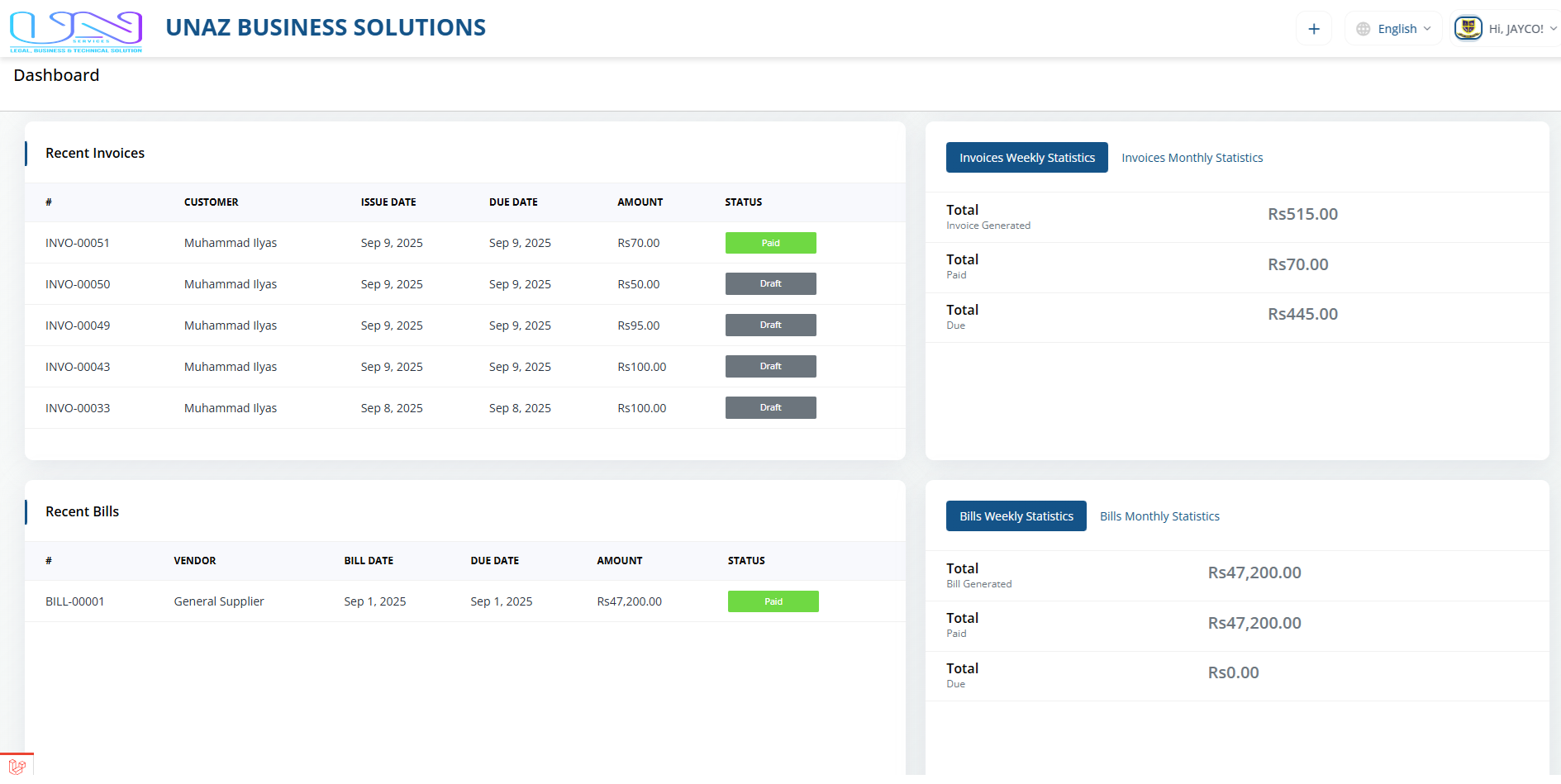Switch to Invoices Monthly Statistics tab

point(1192,158)
